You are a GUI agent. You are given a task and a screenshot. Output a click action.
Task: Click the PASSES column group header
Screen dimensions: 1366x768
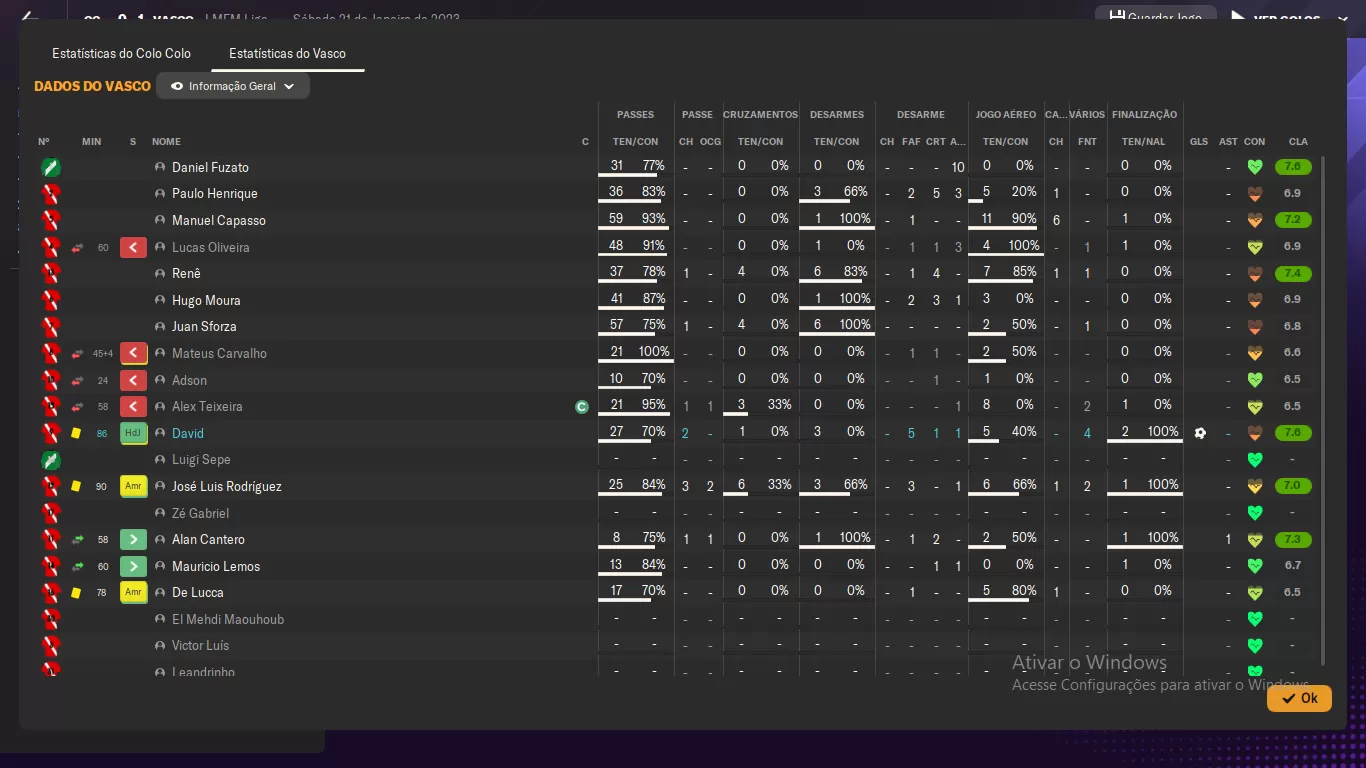[635, 115]
